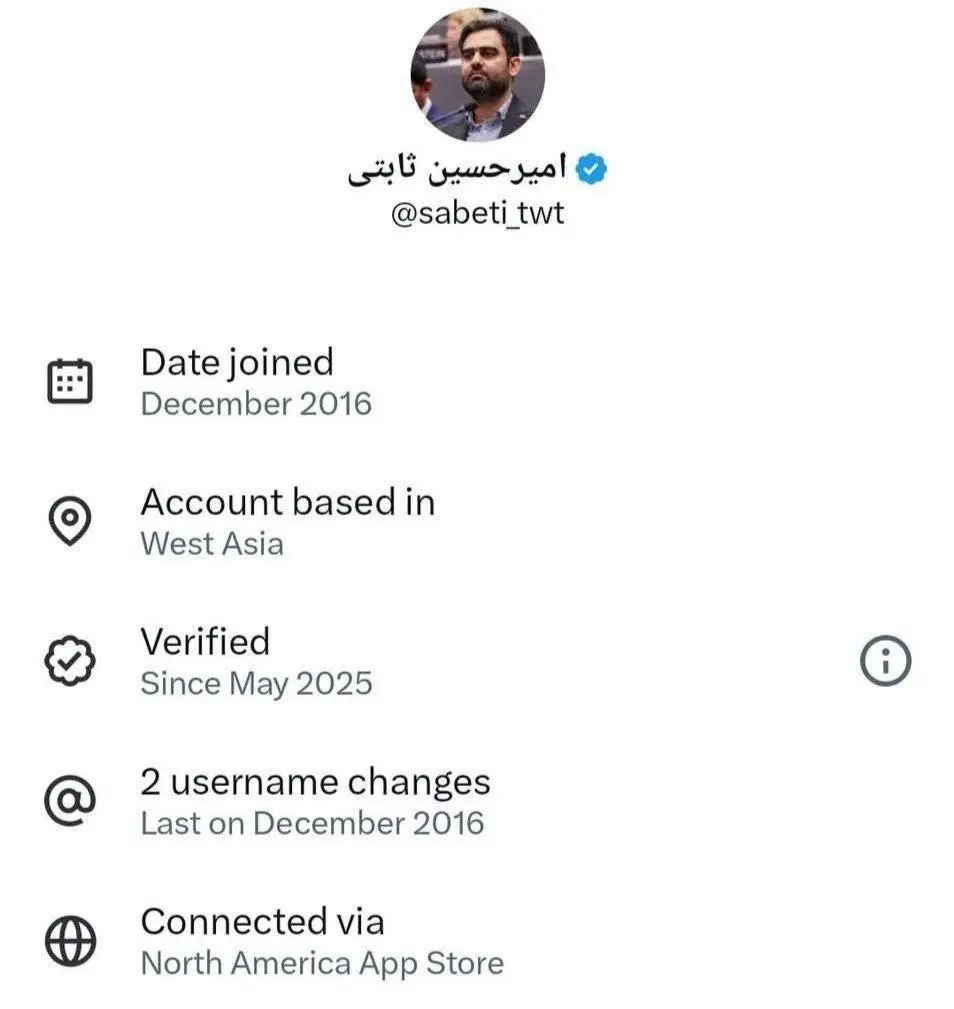Click the calendar icon beside Date joined
The height and width of the screenshot is (1009, 954).
[x=70, y=382]
